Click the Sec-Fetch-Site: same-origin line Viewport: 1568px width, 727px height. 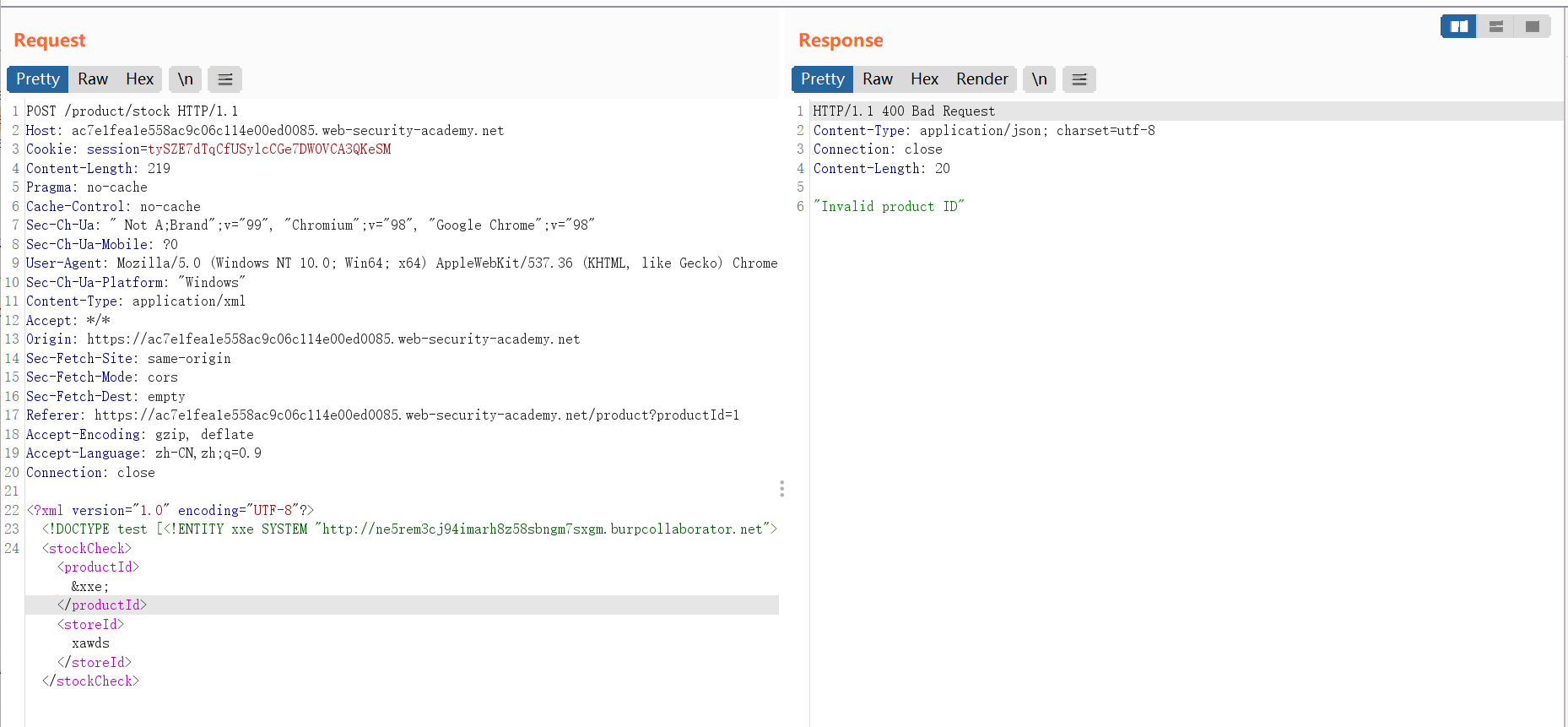(x=128, y=359)
